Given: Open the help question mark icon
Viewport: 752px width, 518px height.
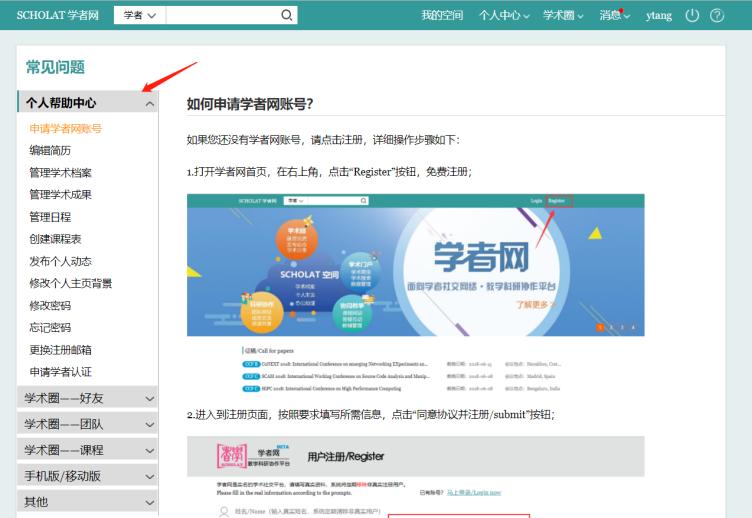Looking at the screenshot, I should [x=717, y=15].
